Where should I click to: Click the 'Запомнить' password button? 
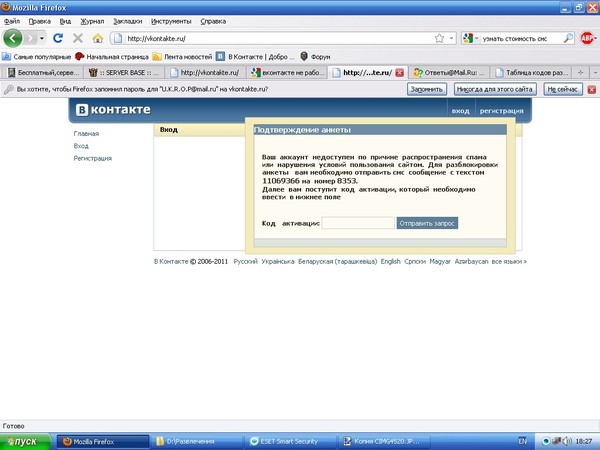tap(427, 89)
